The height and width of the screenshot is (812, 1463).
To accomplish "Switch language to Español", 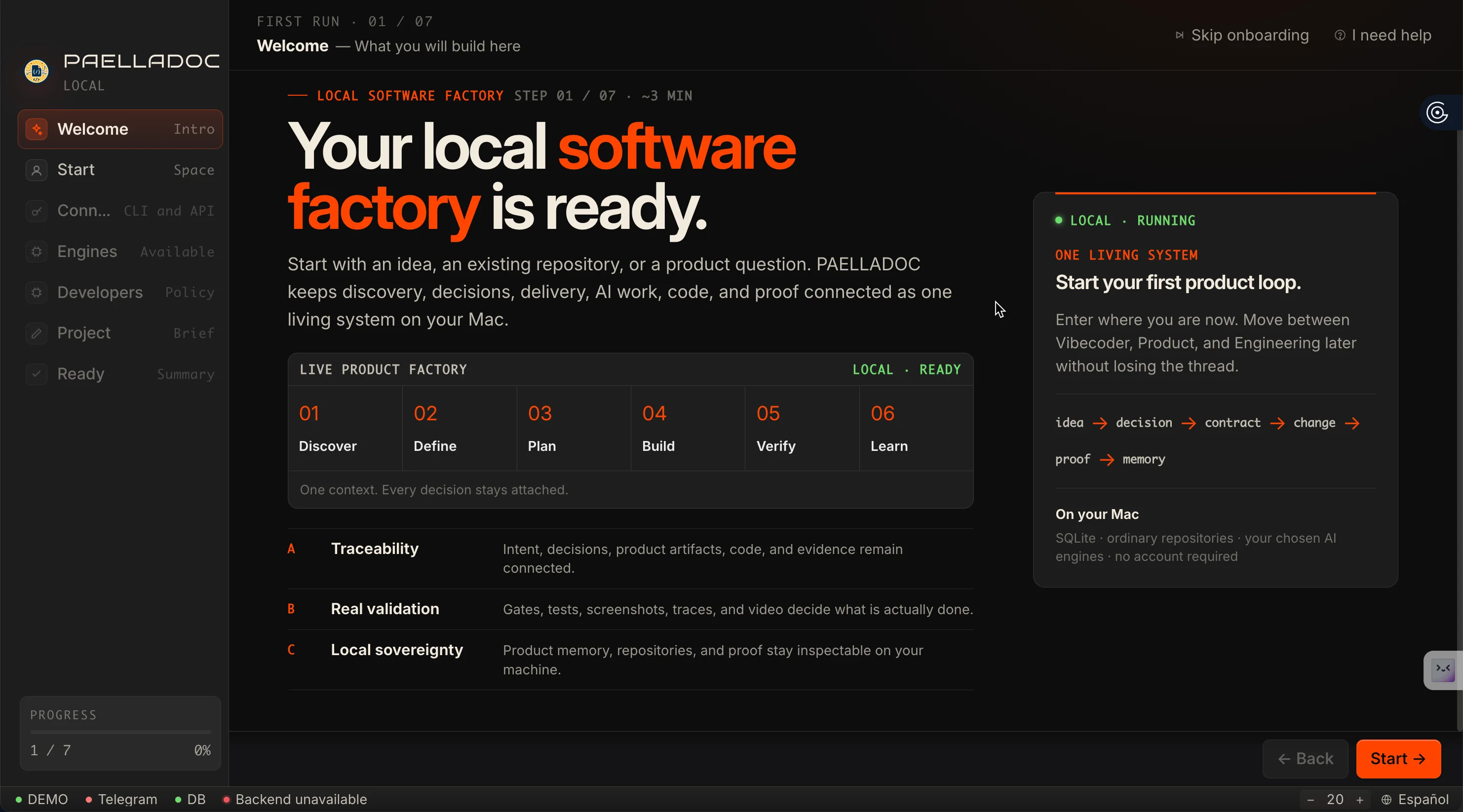I will click(1415, 800).
